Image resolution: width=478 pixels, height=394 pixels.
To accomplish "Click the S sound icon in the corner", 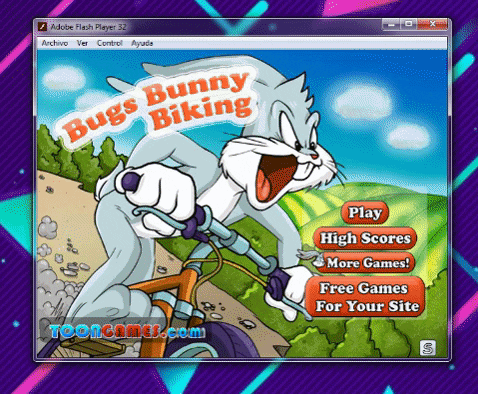I will click(428, 348).
